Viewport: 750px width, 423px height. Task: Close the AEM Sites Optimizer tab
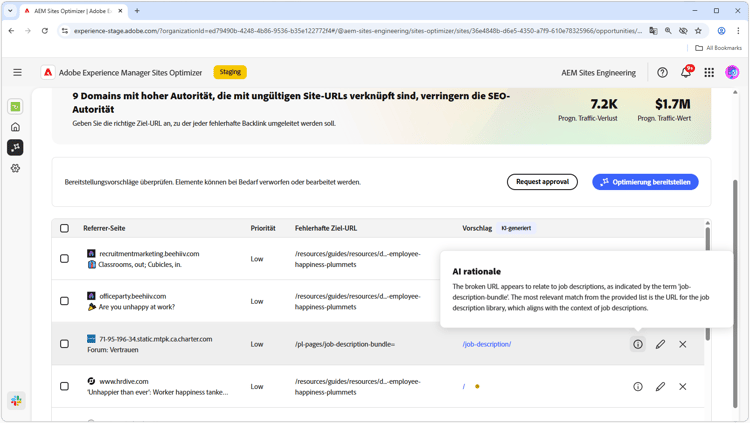pos(121,11)
